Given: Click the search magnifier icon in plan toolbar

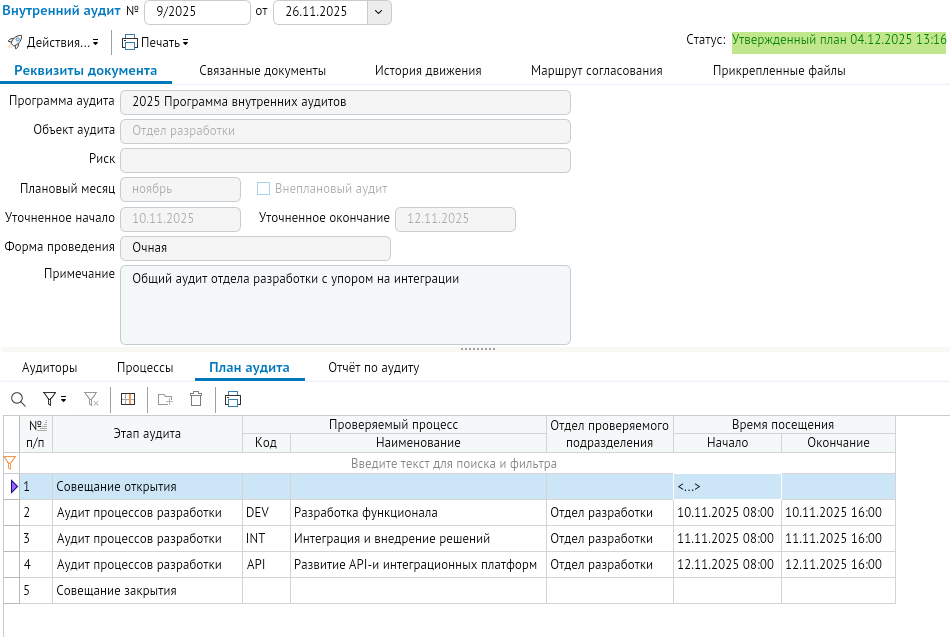Looking at the screenshot, I should pyautogui.click(x=18, y=399).
